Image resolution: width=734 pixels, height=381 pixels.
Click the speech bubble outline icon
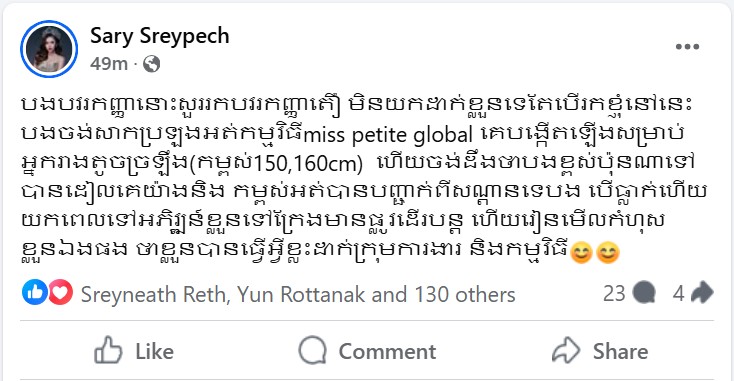click(312, 350)
